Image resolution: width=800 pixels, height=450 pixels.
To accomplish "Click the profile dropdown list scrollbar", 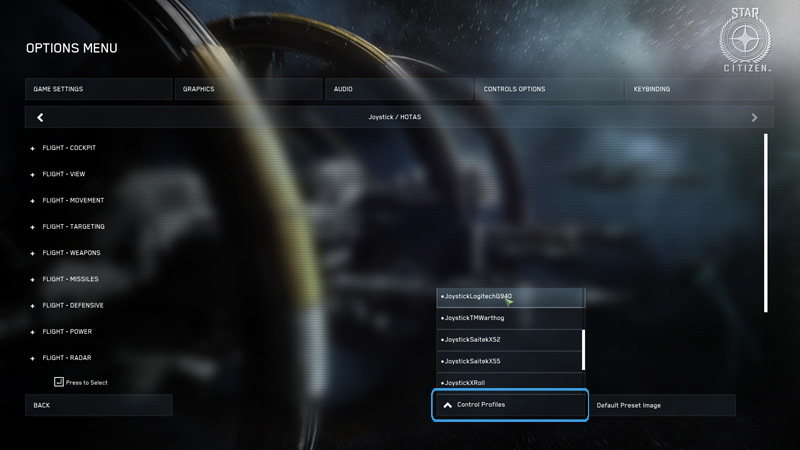I will [583, 350].
